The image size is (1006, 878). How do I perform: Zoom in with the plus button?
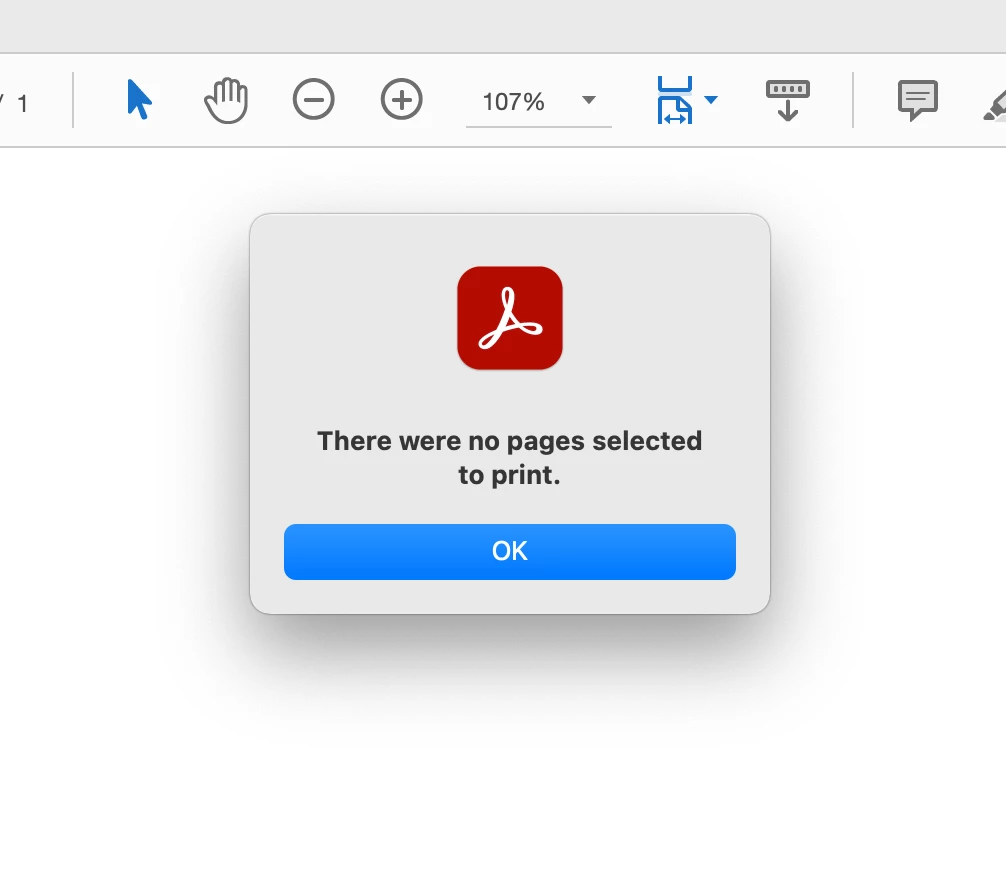tap(402, 99)
